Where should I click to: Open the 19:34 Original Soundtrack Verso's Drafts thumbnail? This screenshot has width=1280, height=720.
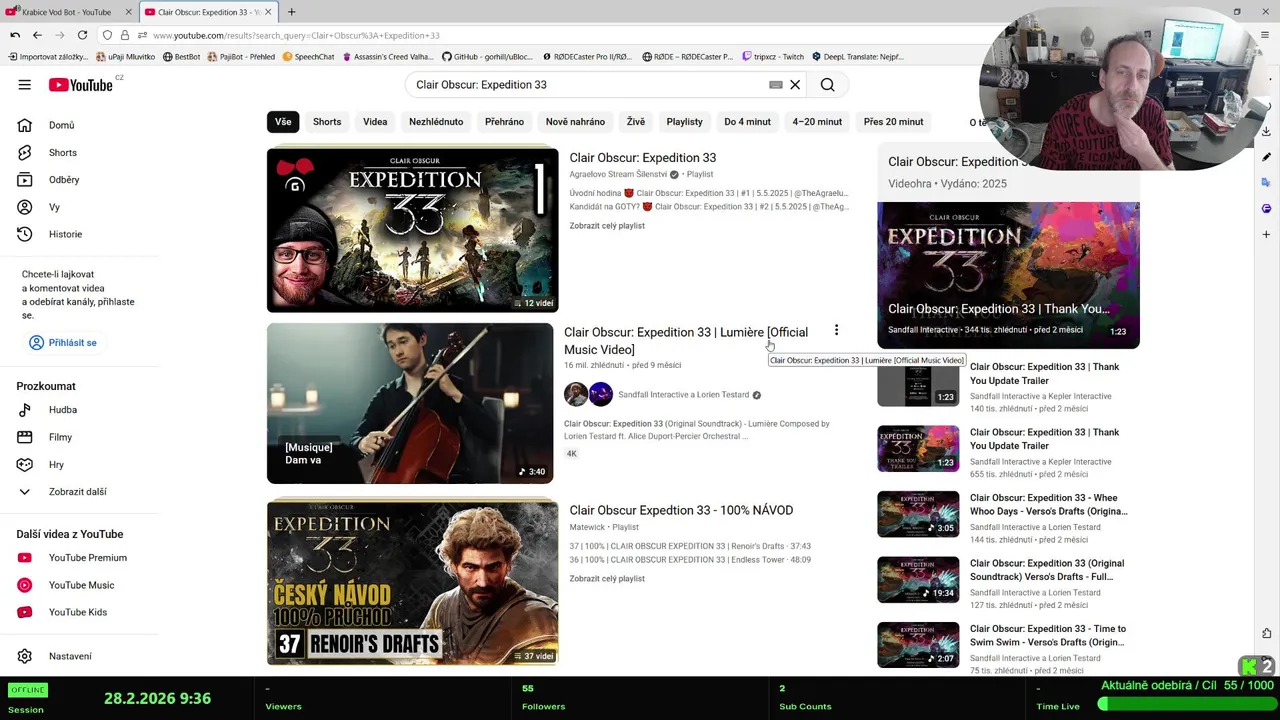click(918, 580)
